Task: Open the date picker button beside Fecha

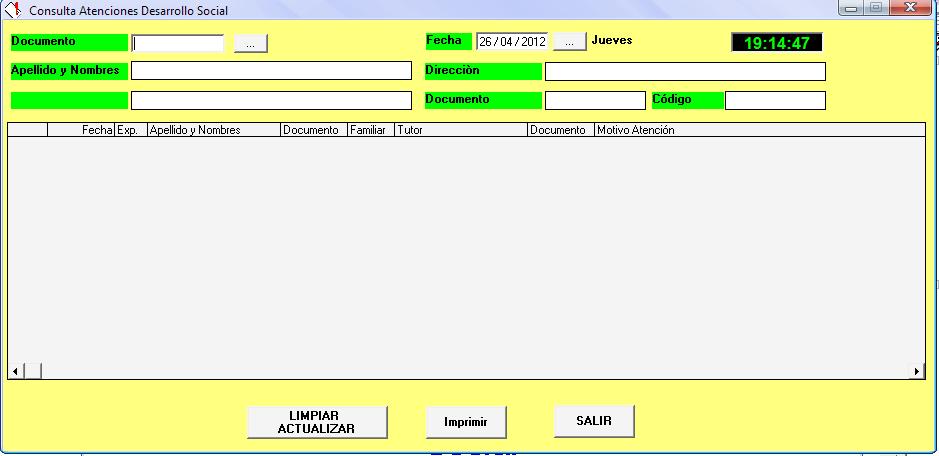Action: coord(568,42)
